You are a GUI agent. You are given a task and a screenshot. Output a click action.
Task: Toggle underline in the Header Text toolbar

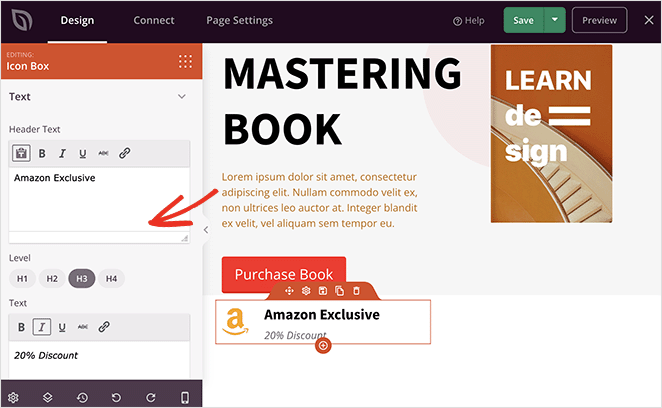tap(82, 153)
